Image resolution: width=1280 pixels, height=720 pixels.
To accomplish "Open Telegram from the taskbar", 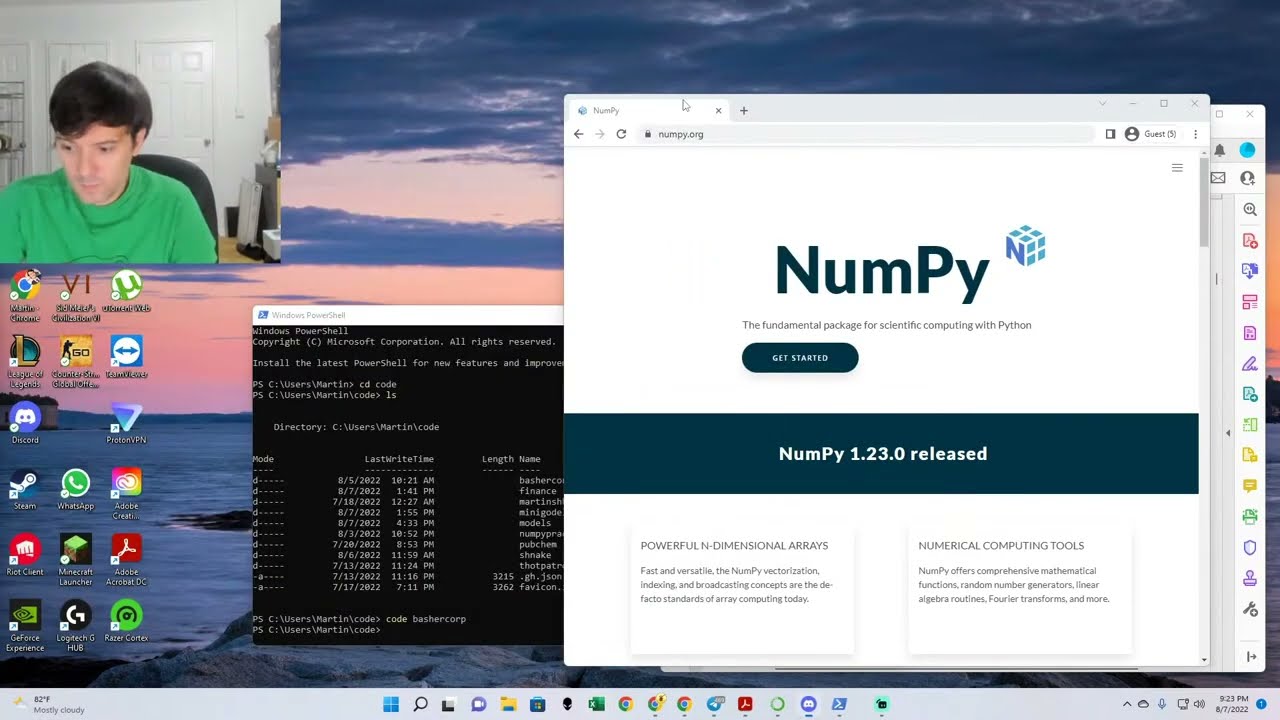I will [x=714, y=704].
